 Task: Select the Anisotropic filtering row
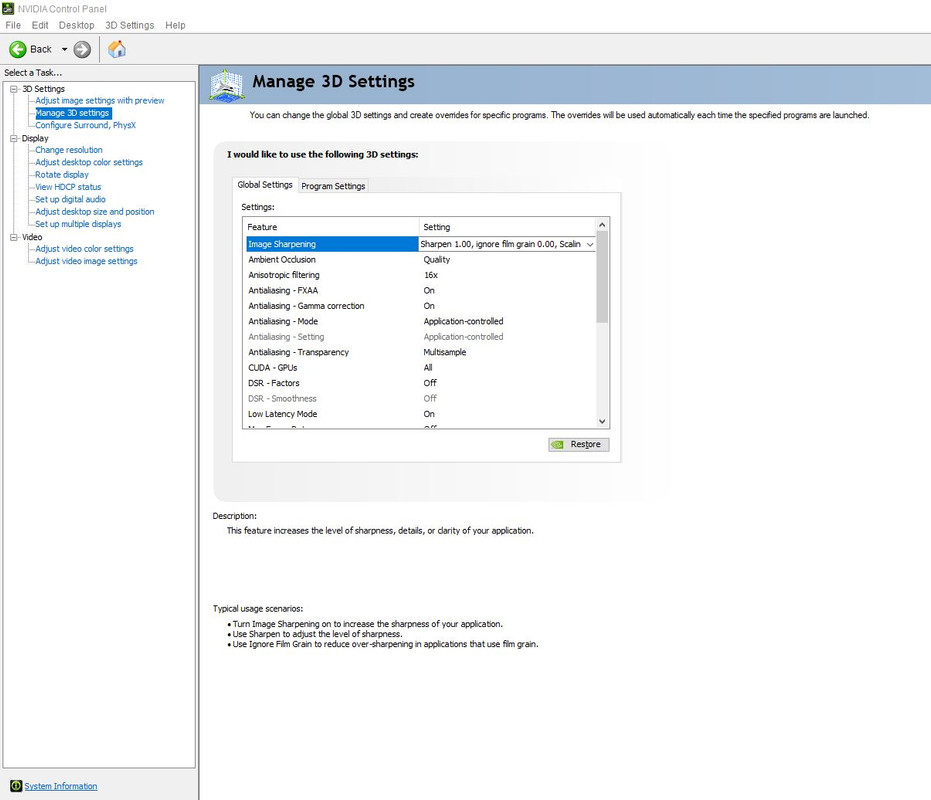(421, 275)
